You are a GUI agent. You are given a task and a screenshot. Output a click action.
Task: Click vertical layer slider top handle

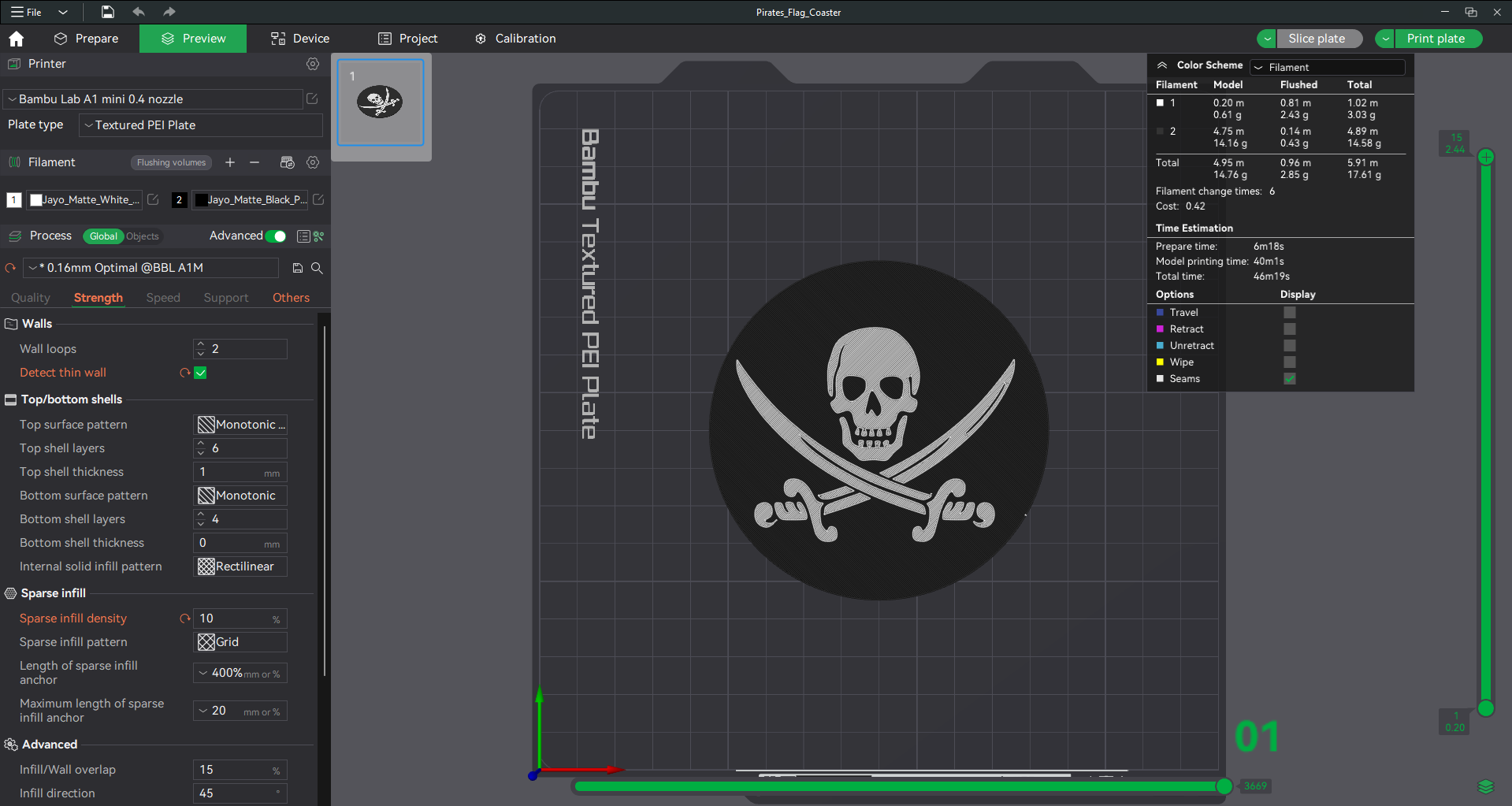[1486, 157]
